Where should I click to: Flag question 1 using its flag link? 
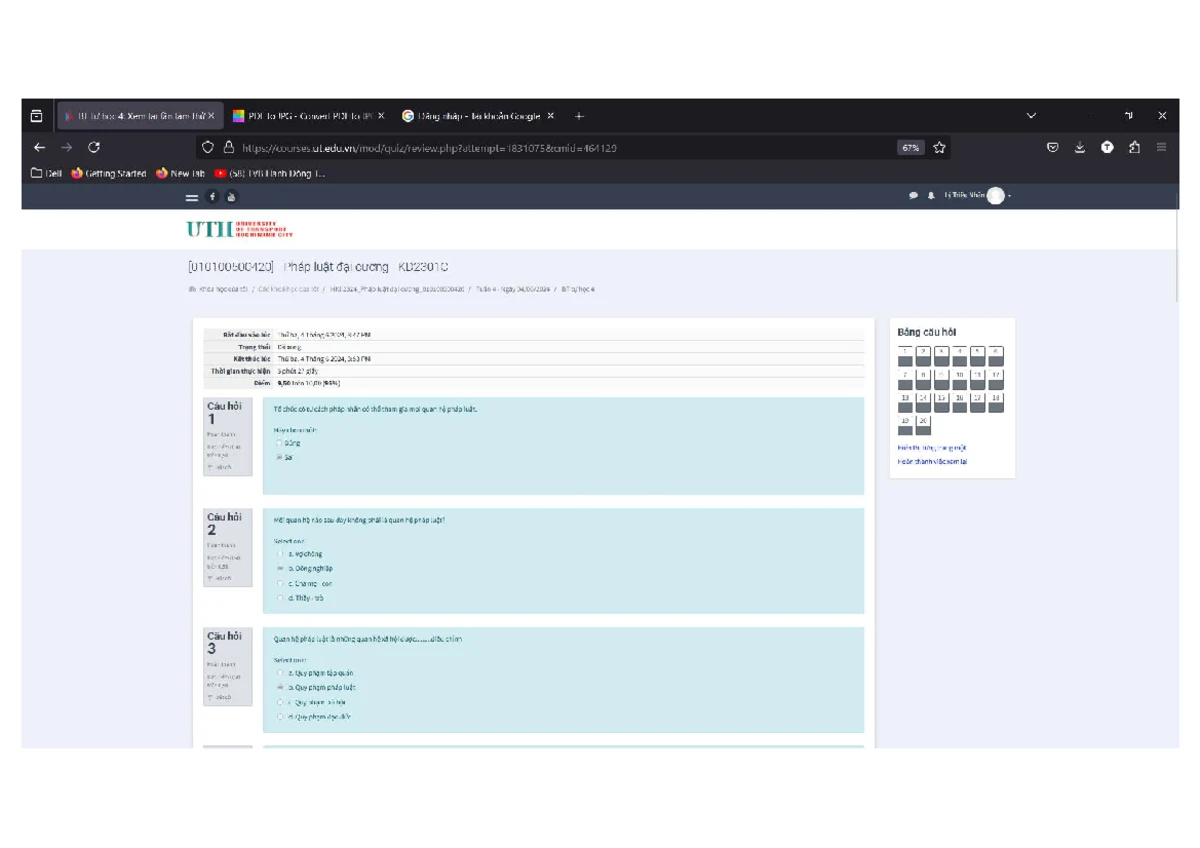(221, 467)
